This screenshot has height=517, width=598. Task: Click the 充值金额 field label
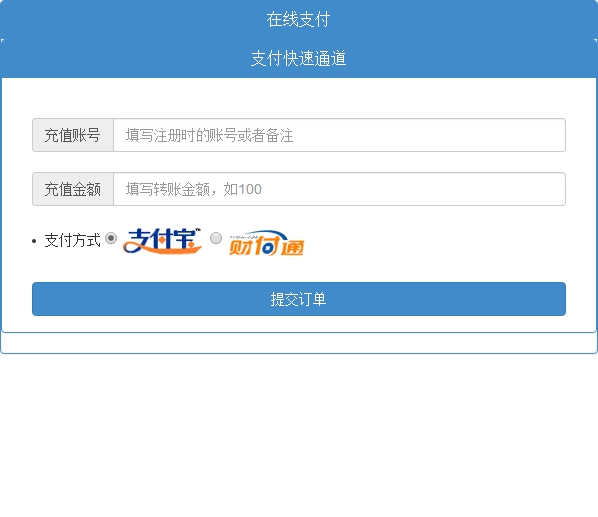click(72, 189)
